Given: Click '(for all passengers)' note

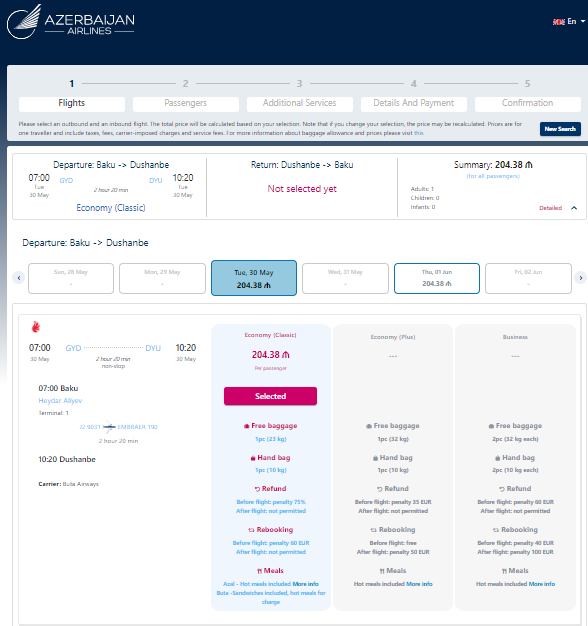Looking at the screenshot, I should pos(493,176).
